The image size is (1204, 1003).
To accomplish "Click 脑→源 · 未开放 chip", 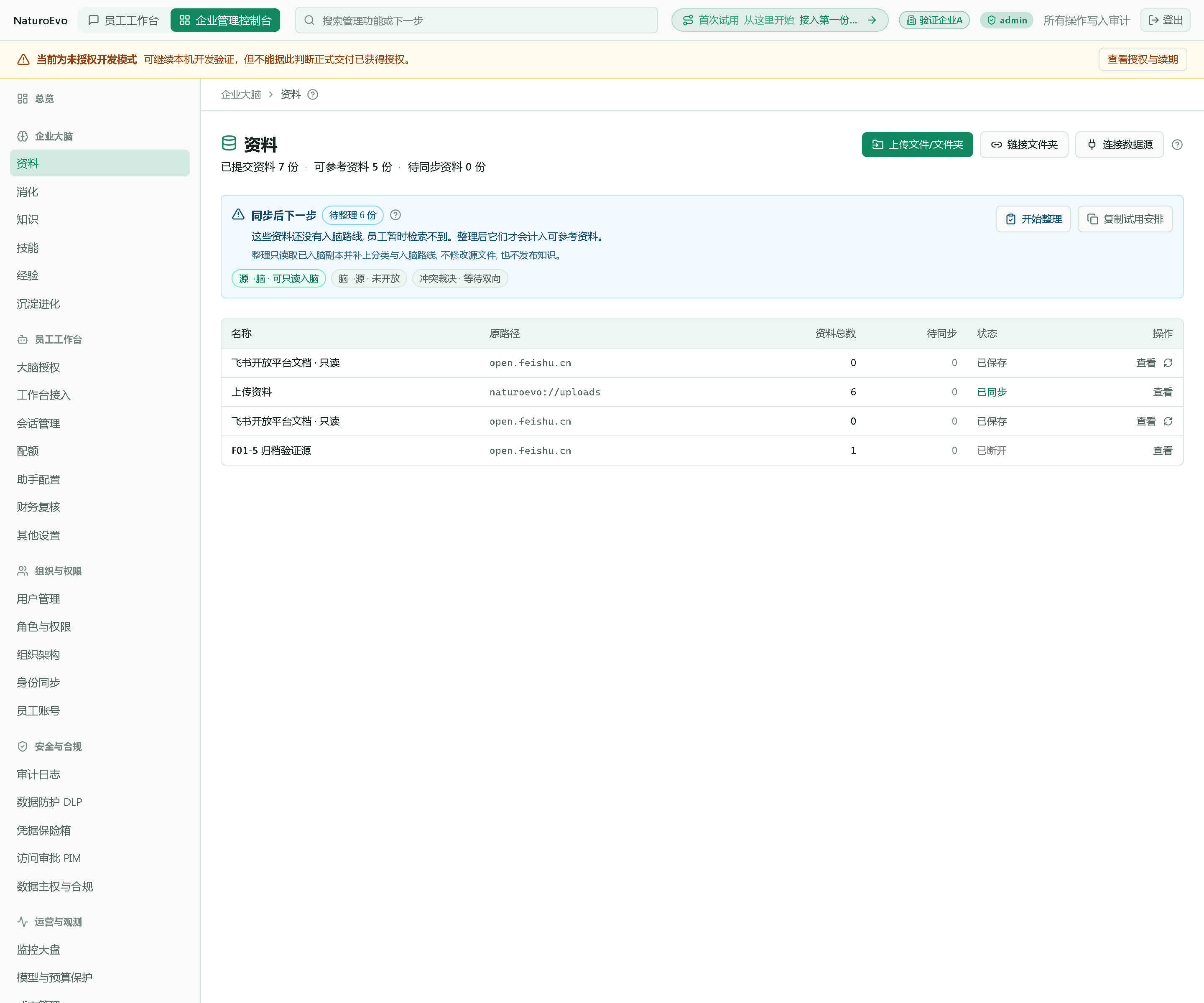I will (369, 279).
